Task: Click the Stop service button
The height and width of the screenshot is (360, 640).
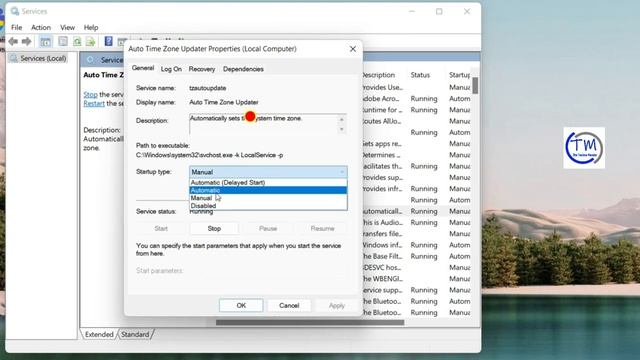Action: point(214,229)
